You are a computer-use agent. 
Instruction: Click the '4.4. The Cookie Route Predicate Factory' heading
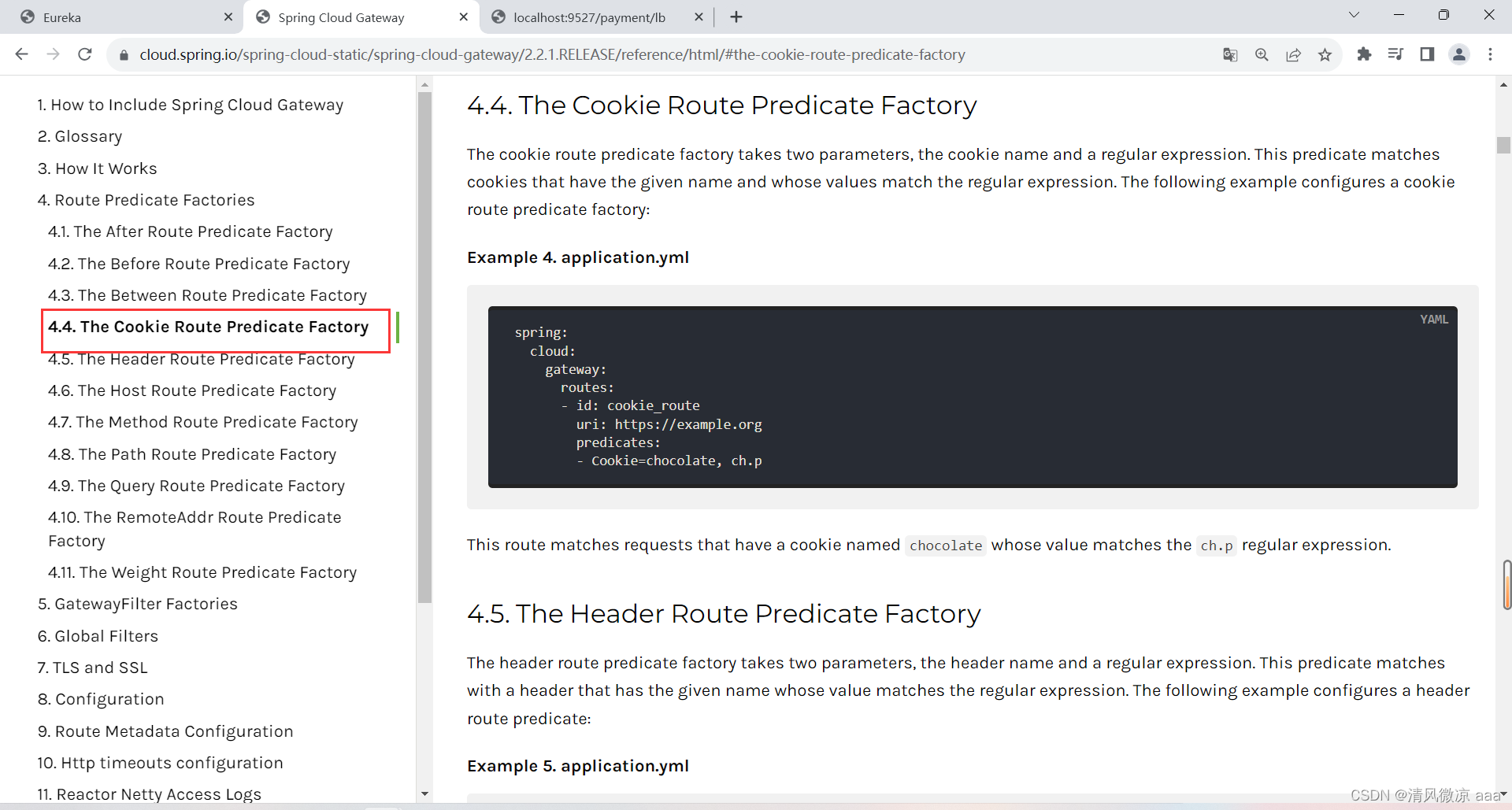point(721,105)
